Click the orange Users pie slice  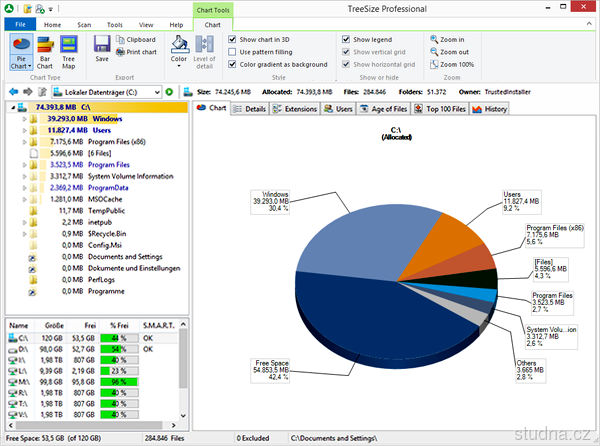click(x=444, y=245)
